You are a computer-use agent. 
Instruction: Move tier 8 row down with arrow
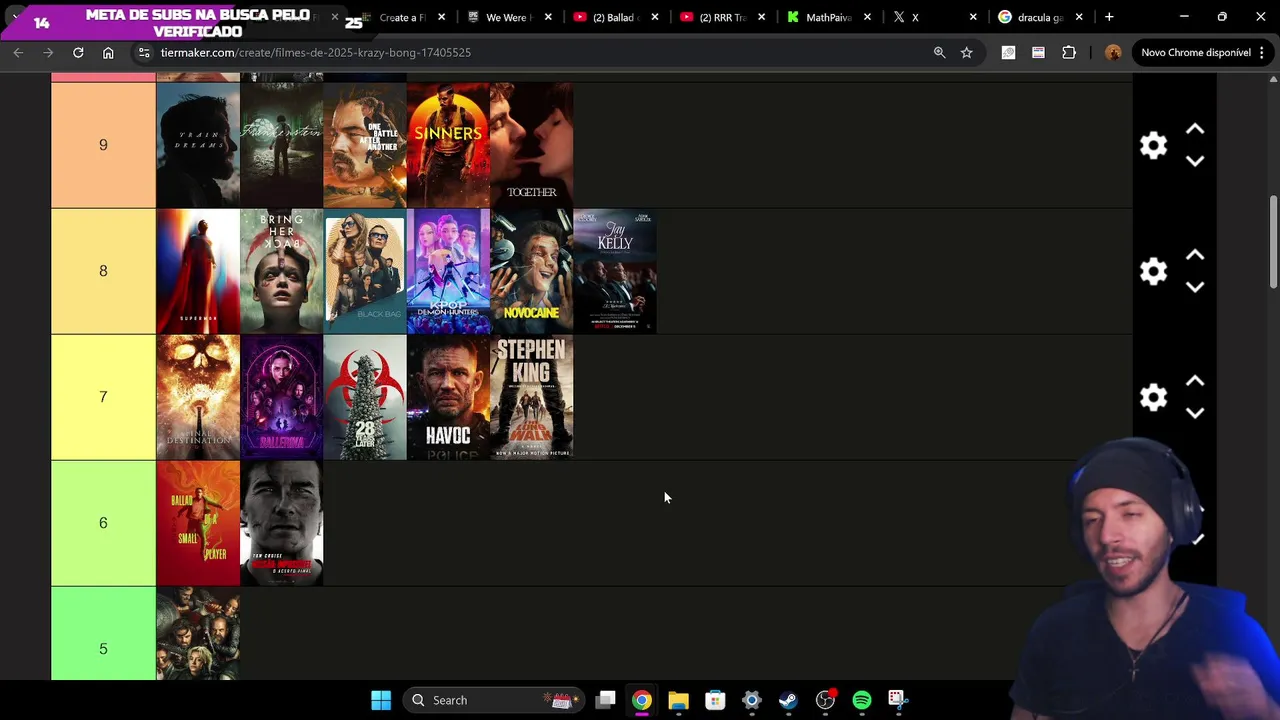(1195, 287)
